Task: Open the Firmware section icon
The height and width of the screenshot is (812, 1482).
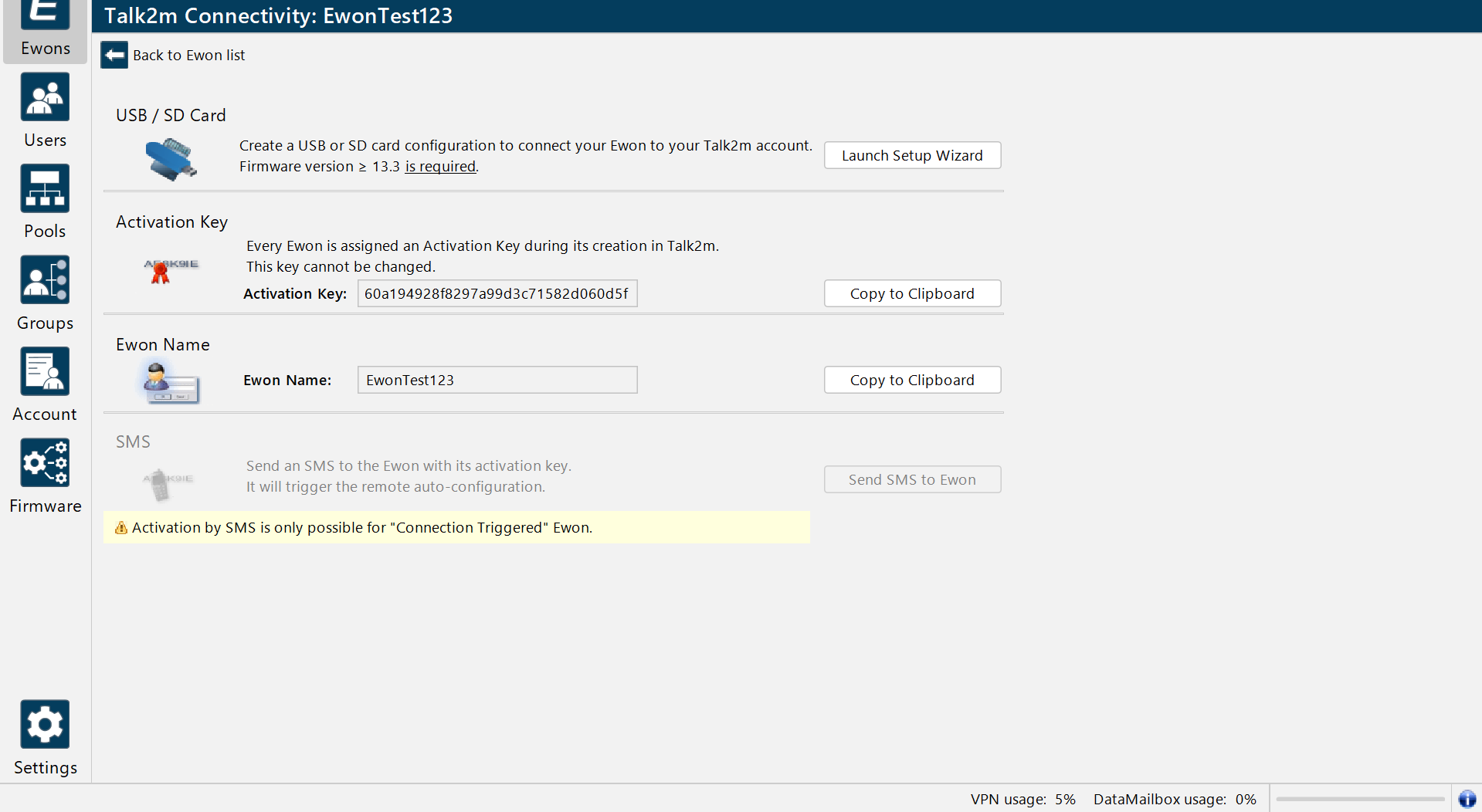Action: (x=45, y=463)
